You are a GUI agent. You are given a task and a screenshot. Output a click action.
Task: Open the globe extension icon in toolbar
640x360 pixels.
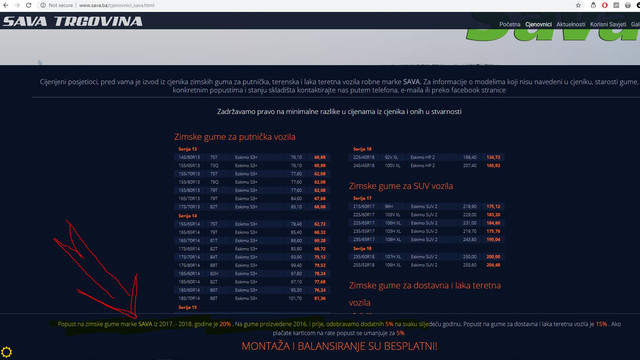coord(628,5)
